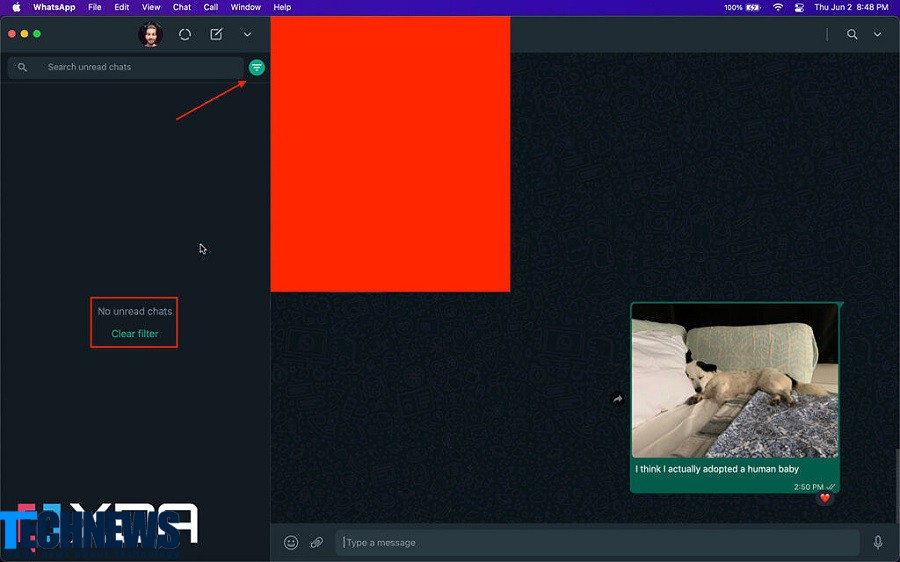This screenshot has height=562, width=900.
Task: Open the conversation options chevron
Action: coord(877,34)
